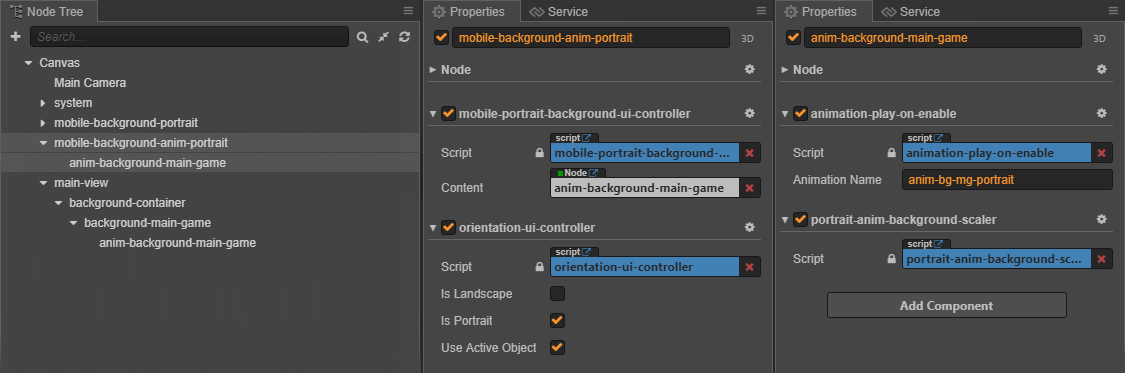Screen dimensions: 1125x373
Task: Click the Animation Name input field
Action: 1007,180
